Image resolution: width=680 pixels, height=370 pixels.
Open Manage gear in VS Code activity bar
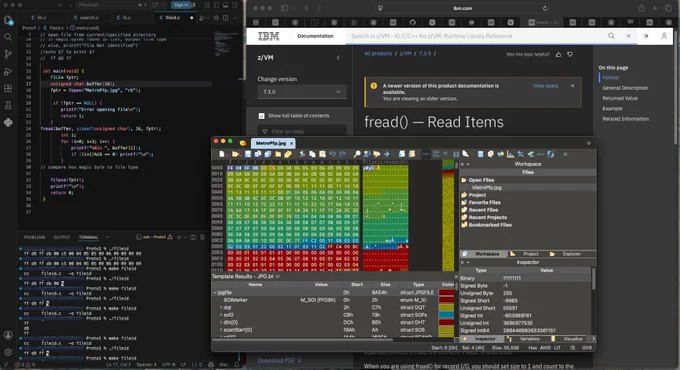point(8,352)
